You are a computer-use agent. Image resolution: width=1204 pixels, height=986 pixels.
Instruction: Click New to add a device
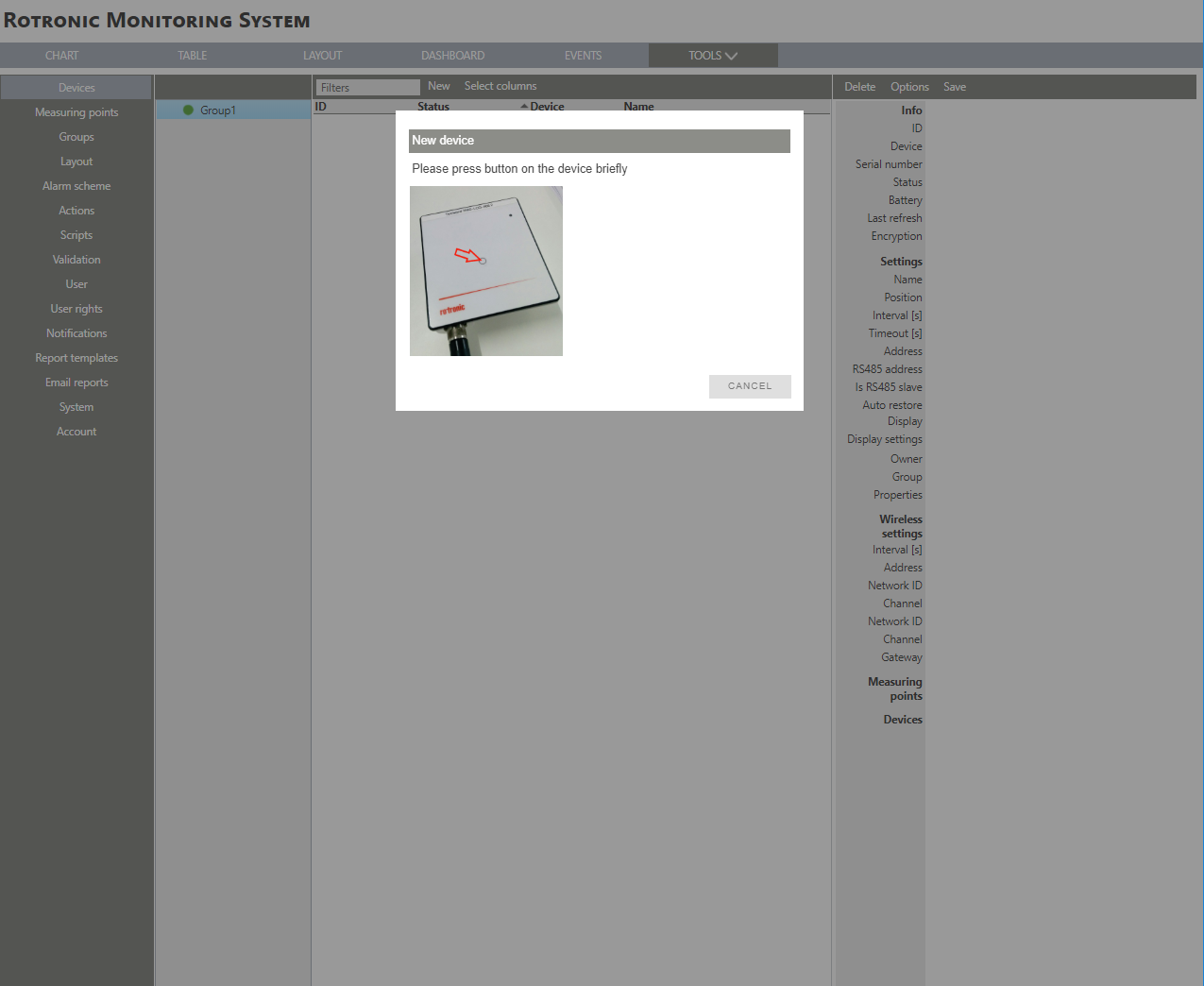coord(439,86)
